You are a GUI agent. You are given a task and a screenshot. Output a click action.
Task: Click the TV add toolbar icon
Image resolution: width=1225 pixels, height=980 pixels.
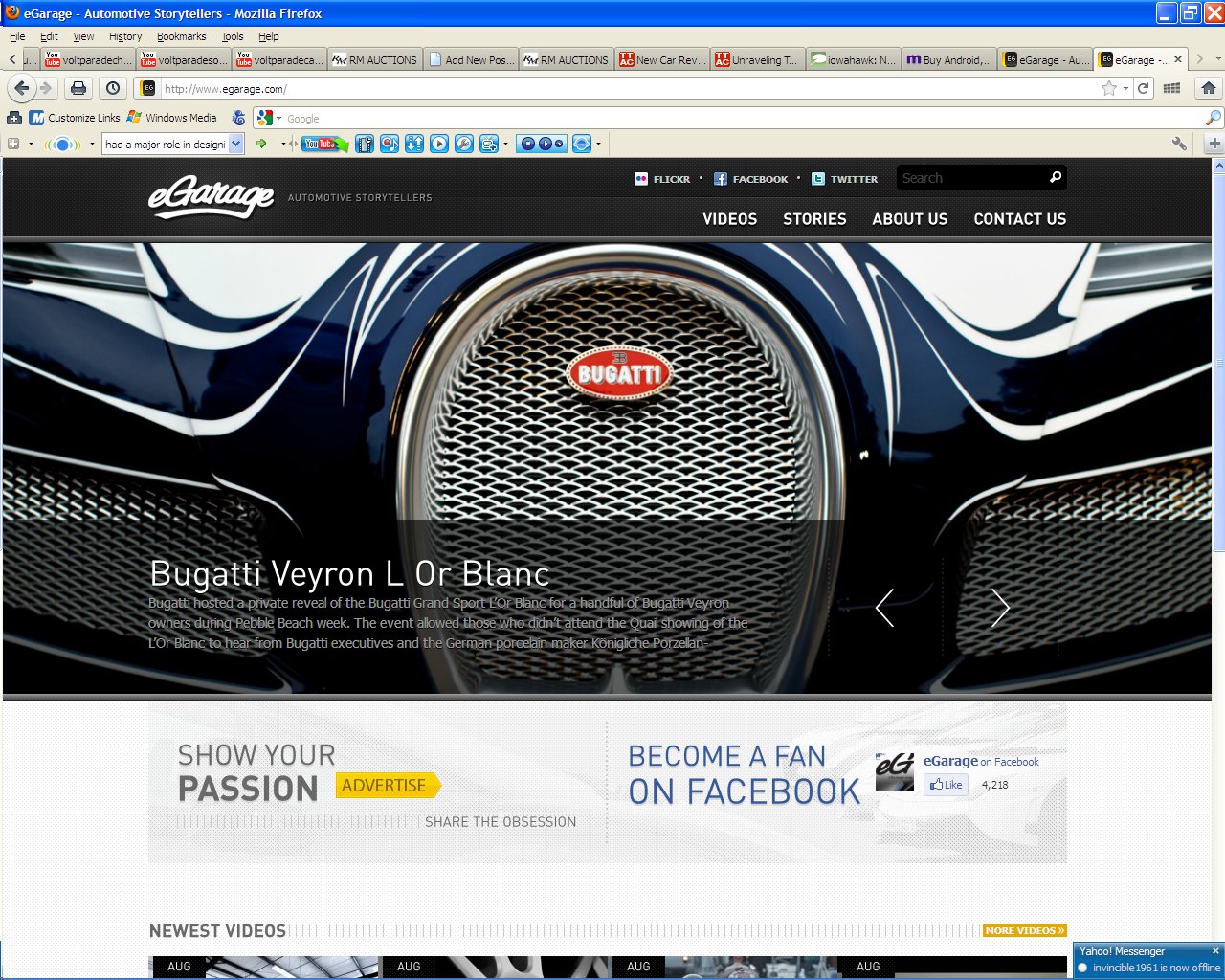(x=488, y=144)
